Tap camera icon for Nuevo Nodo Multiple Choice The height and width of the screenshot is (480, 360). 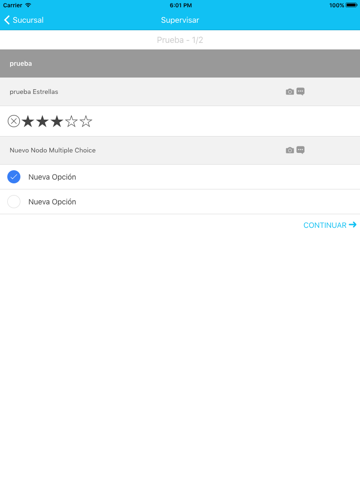[x=290, y=150]
